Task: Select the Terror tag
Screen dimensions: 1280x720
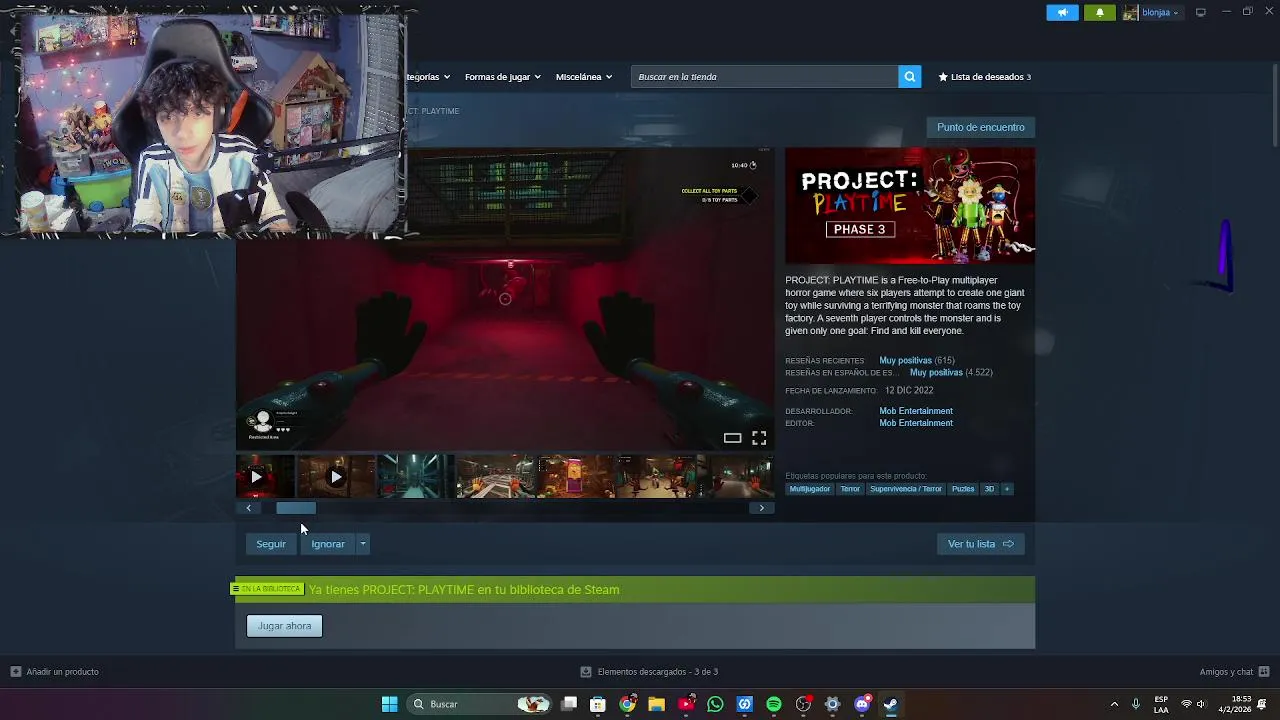Action: click(x=850, y=489)
